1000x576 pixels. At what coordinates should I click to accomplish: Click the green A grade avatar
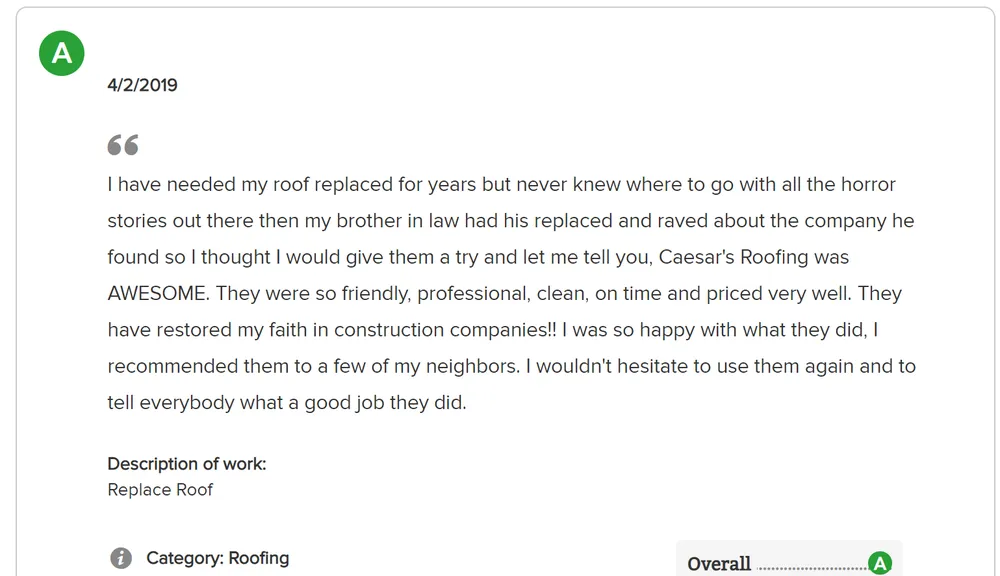[61, 53]
